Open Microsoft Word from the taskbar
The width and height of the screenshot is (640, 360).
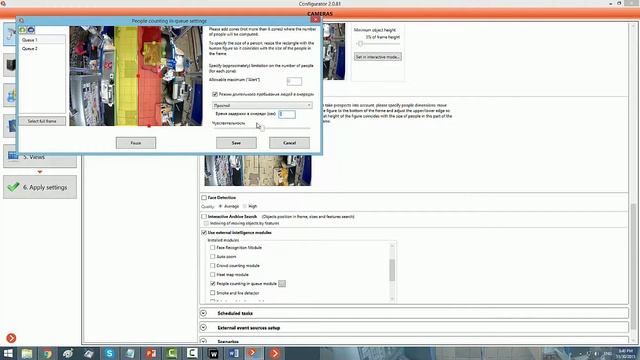234,353
